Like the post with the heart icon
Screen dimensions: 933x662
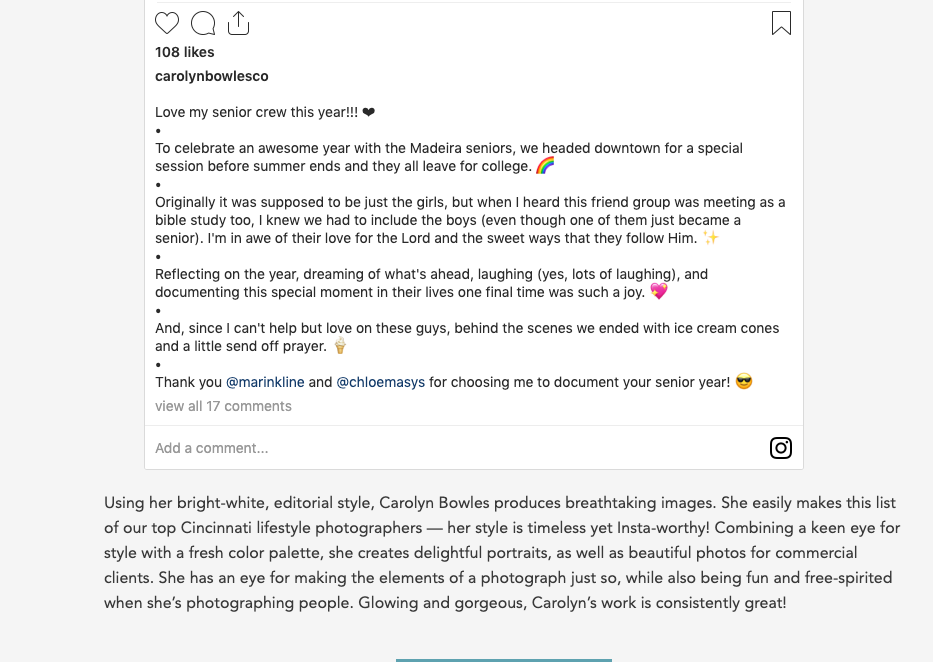167,23
